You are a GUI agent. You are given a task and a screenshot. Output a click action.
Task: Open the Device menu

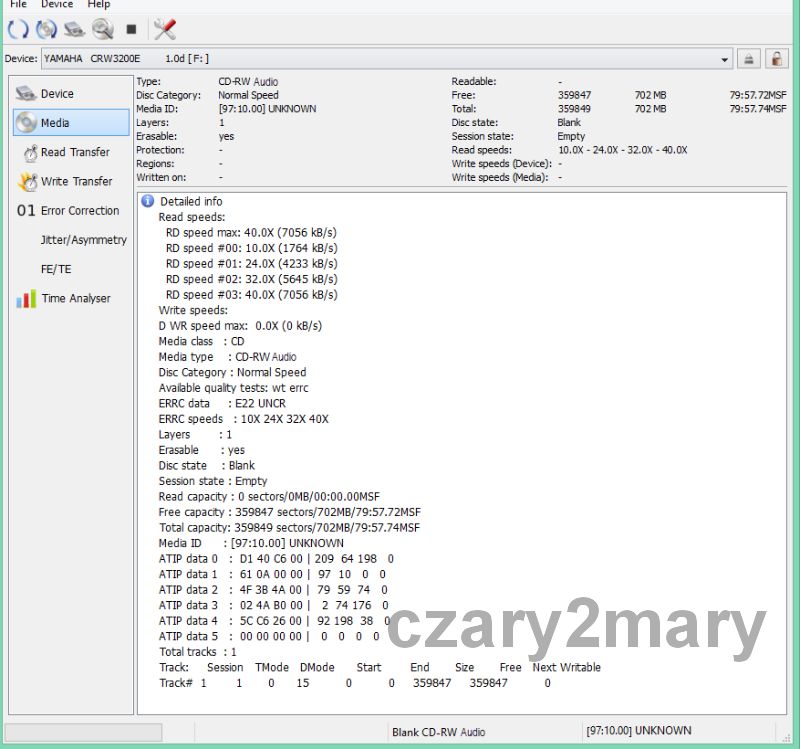57,5
